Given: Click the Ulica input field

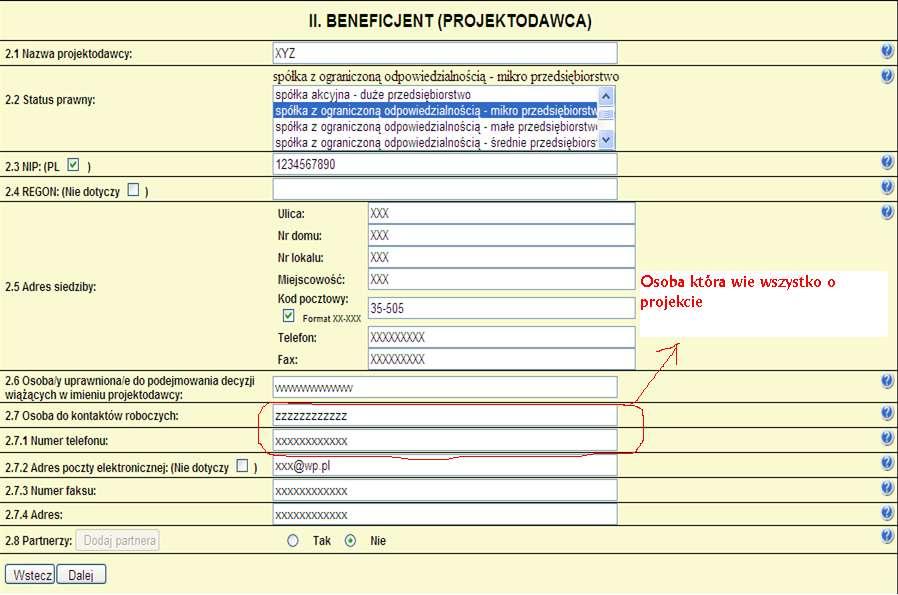Looking at the screenshot, I should 502,214.
